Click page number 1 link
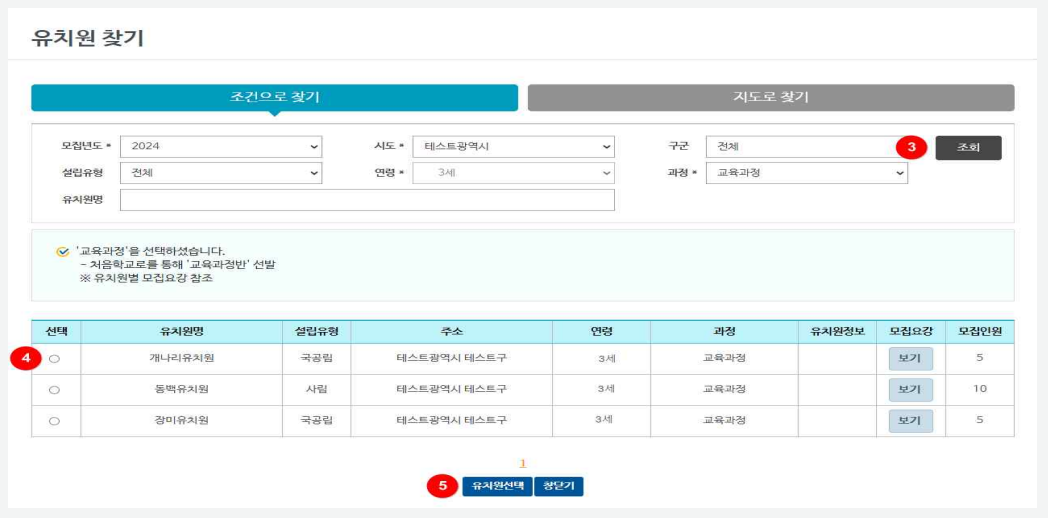 [523, 463]
